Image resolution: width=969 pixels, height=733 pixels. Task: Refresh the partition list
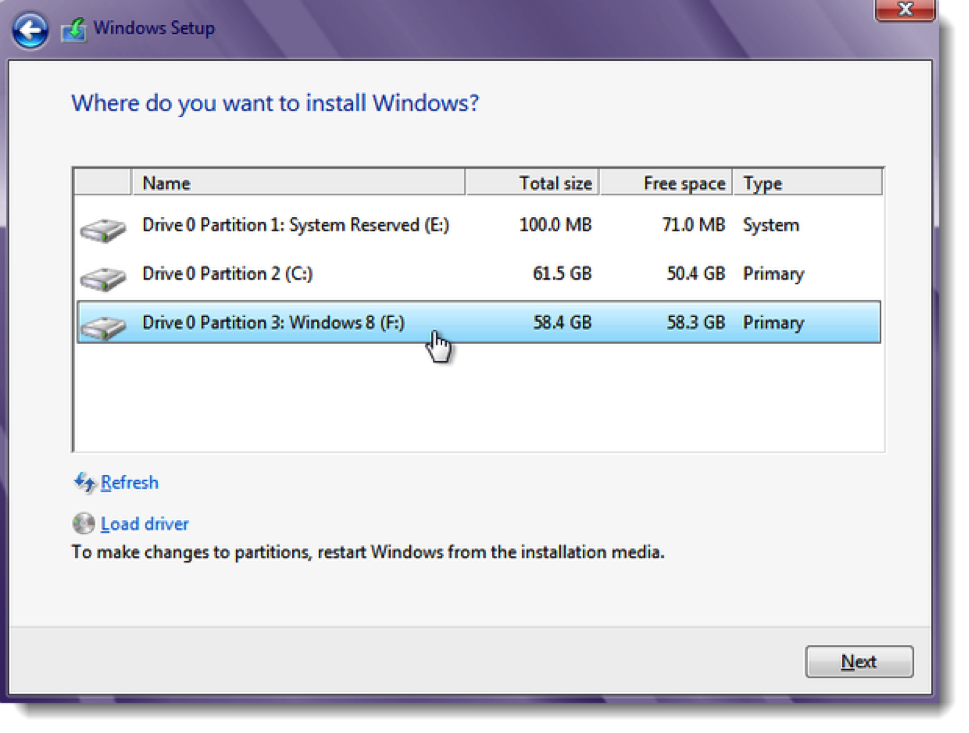130,483
